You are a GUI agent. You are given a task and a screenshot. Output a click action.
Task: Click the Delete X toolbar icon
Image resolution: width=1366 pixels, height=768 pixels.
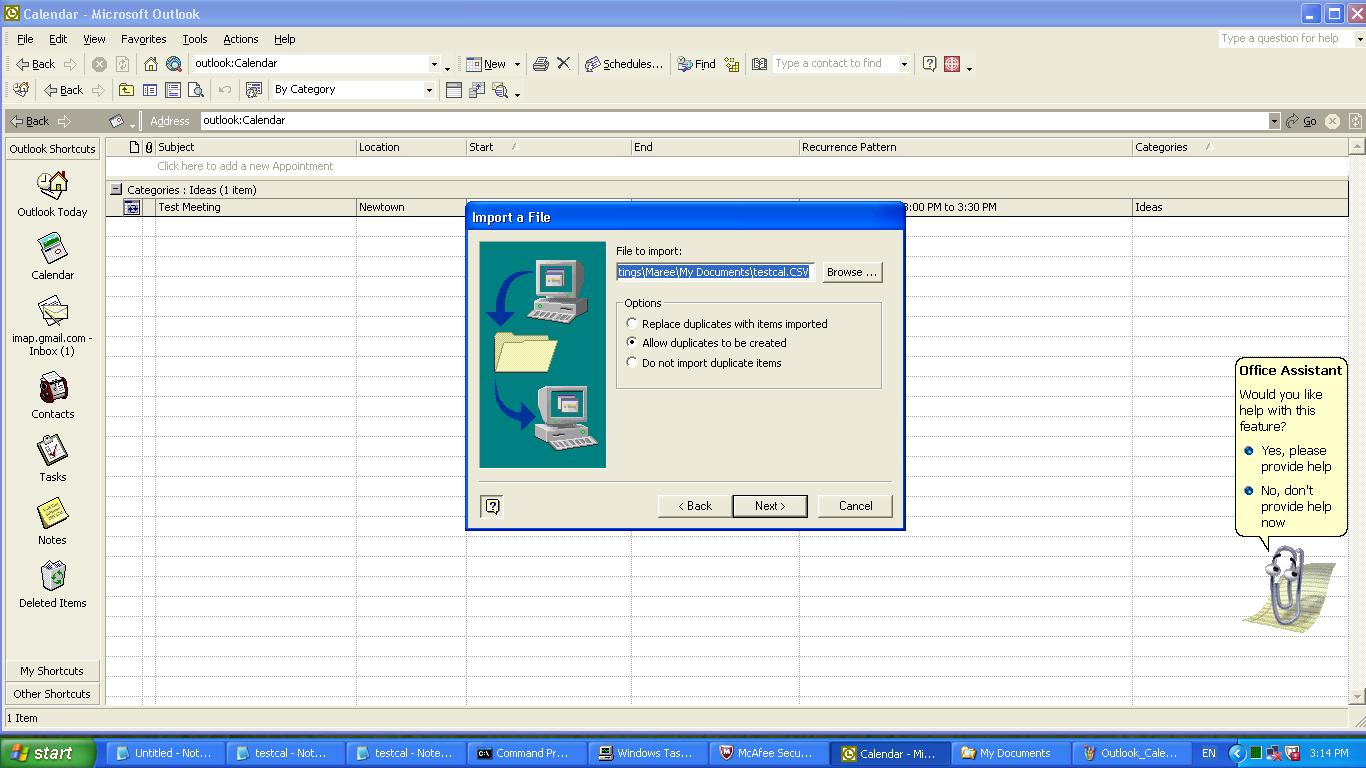[564, 64]
